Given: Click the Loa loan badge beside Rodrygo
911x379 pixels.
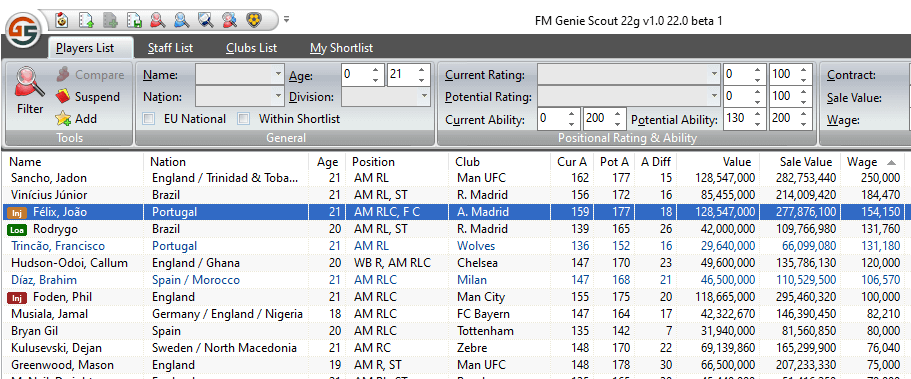Looking at the screenshot, I should [17, 230].
